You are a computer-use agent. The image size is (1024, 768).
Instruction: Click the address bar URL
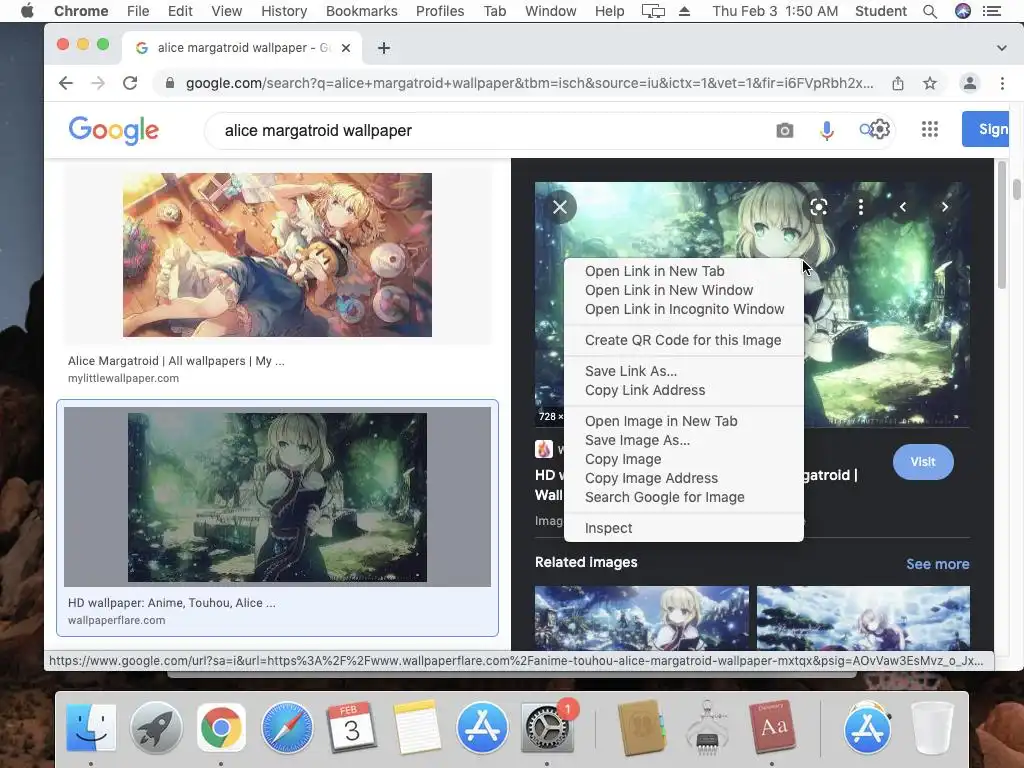pyautogui.click(x=529, y=83)
